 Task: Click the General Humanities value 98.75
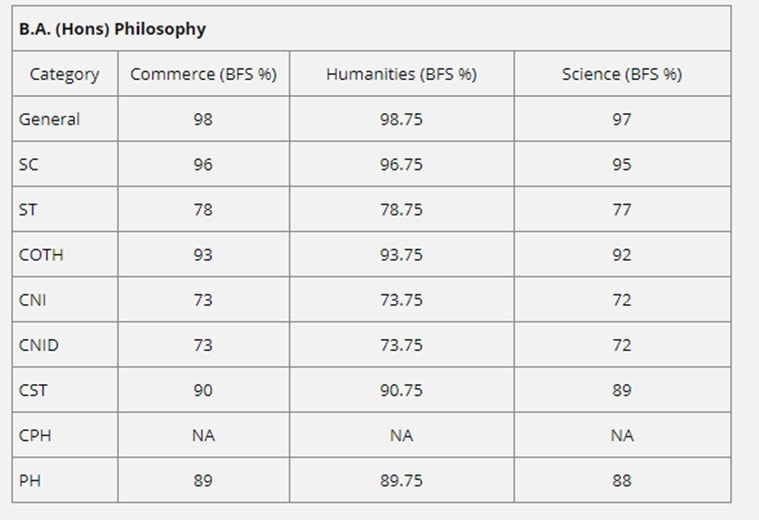pos(401,119)
